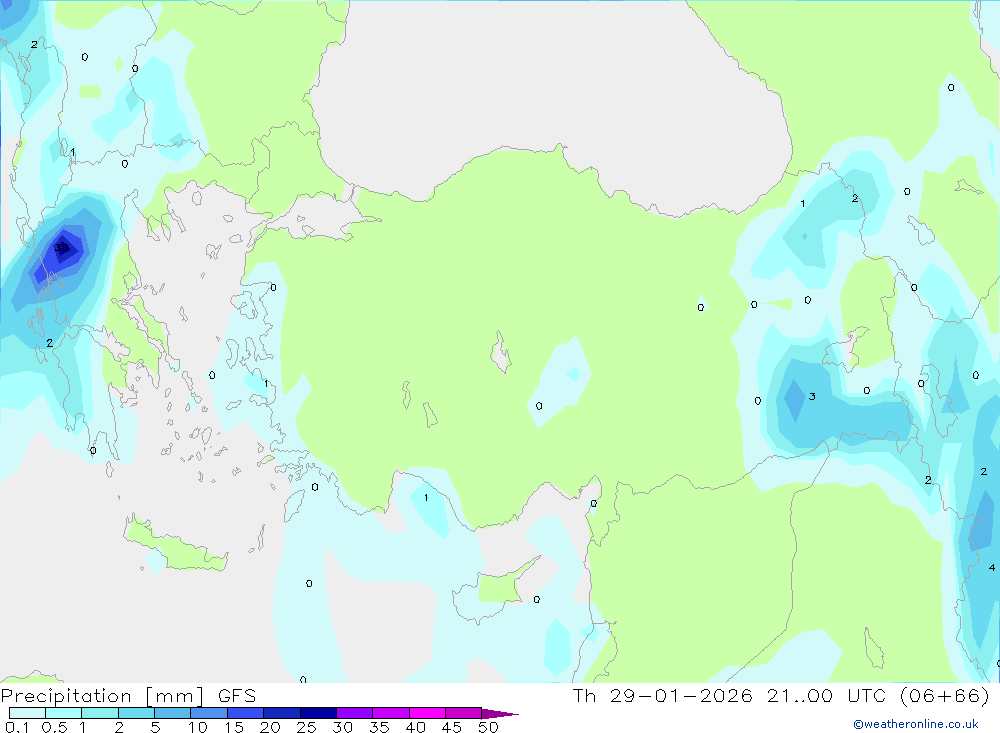Click the legend label '40'
Screen dimensions: 1000x733
point(415,727)
